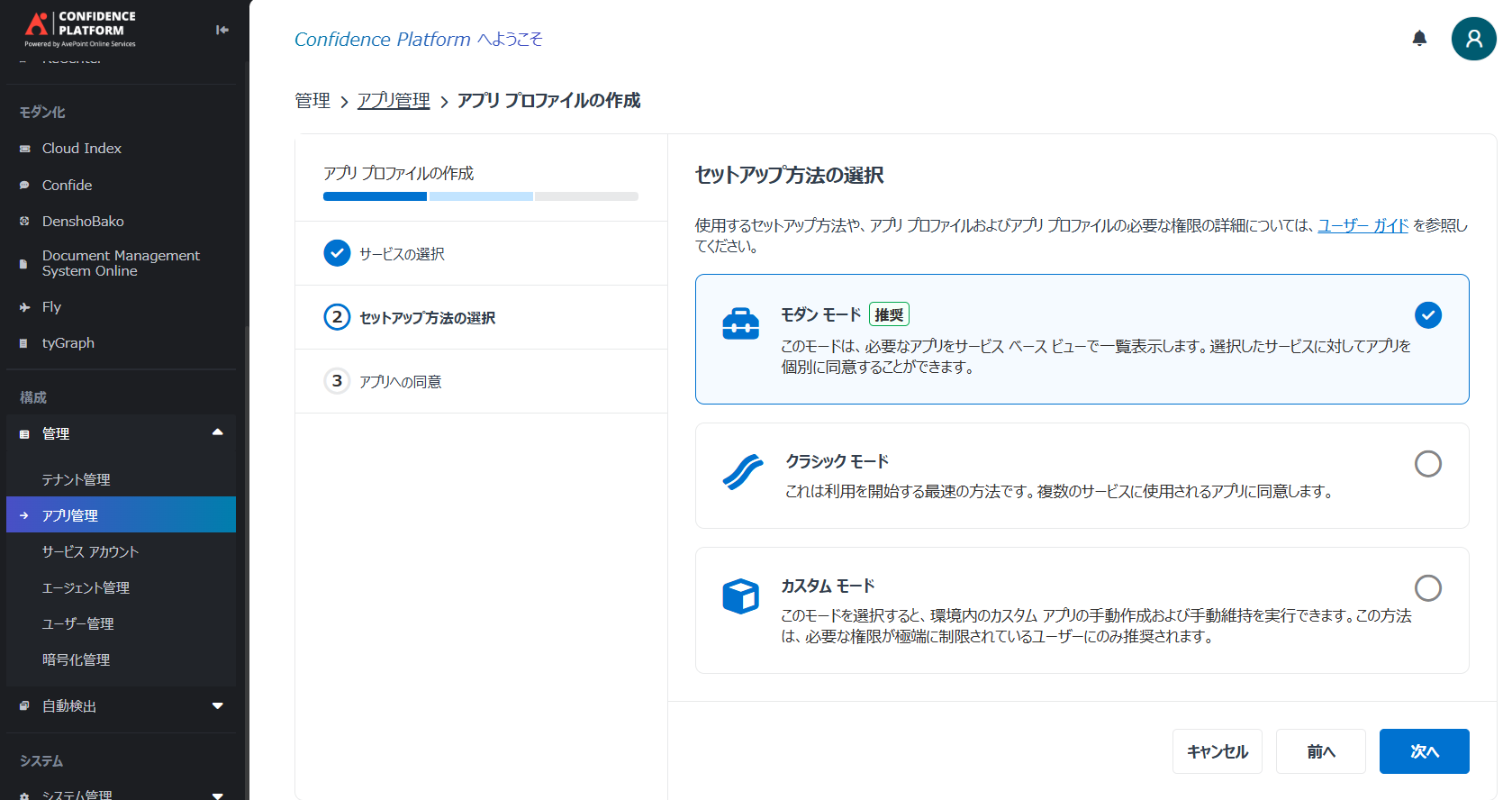1512x800 pixels.
Task: Collapse the 管理 menu section
Action: pos(217,433)
